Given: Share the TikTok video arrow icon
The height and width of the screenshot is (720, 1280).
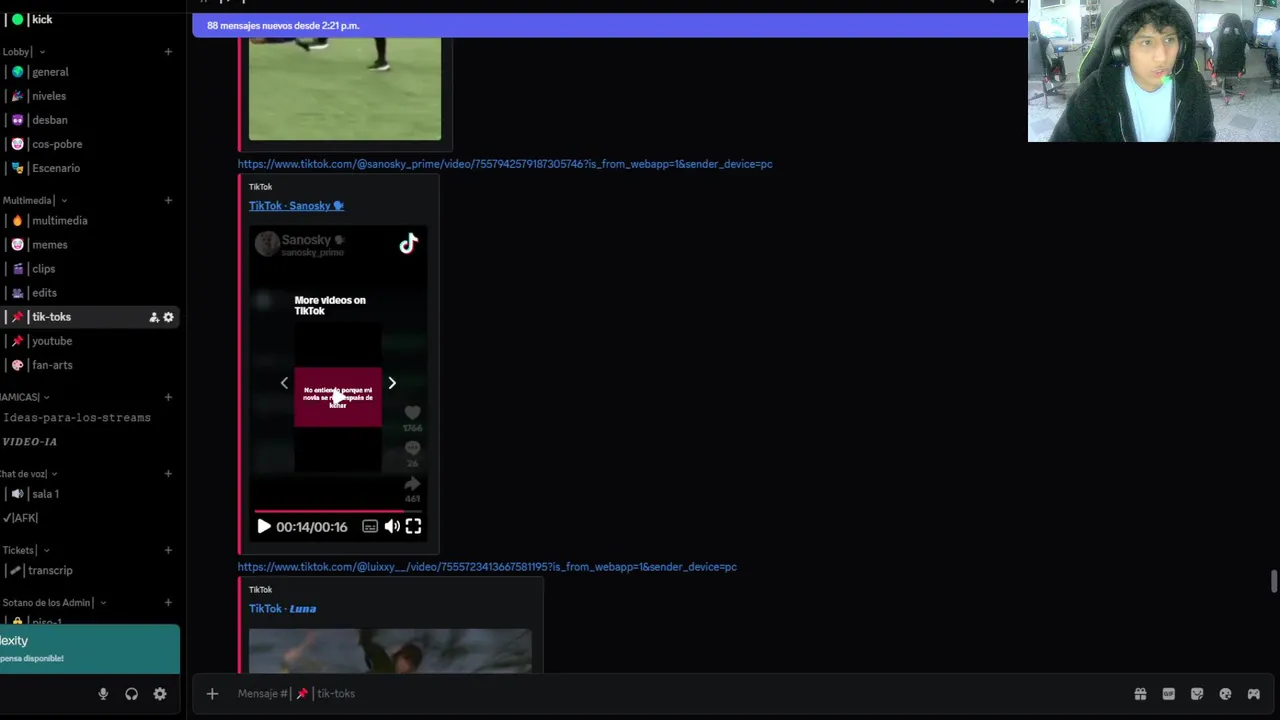Looking at the screenshot, I should 412,485.
